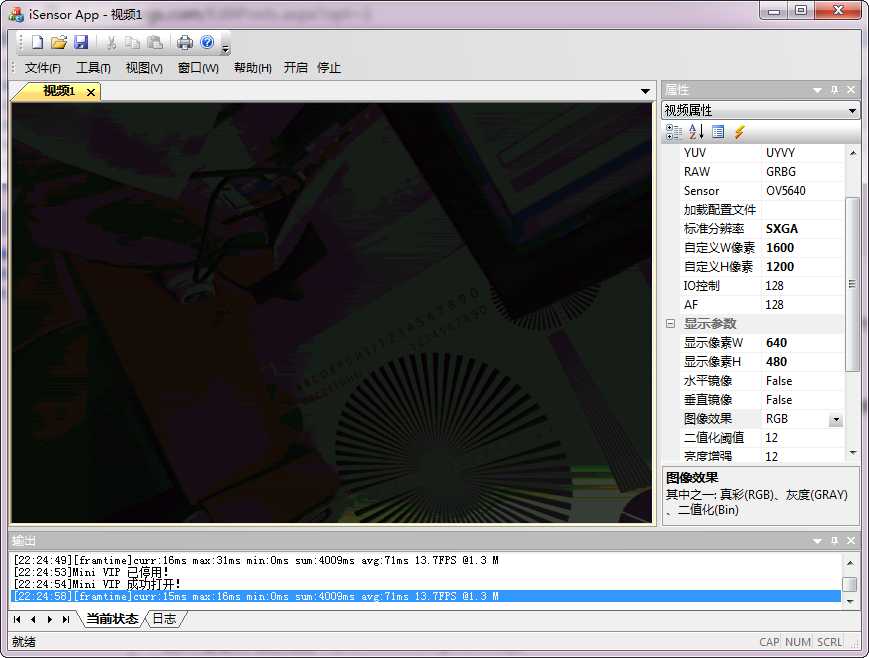Close the 视频1 document tab

pos(91,92)
